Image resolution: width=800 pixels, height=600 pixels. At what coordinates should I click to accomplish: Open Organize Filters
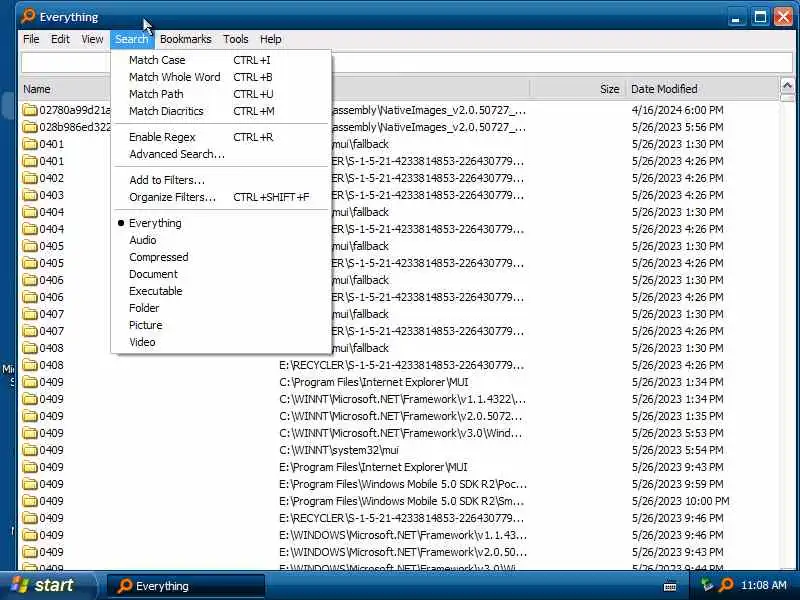[x=221, y=197]
